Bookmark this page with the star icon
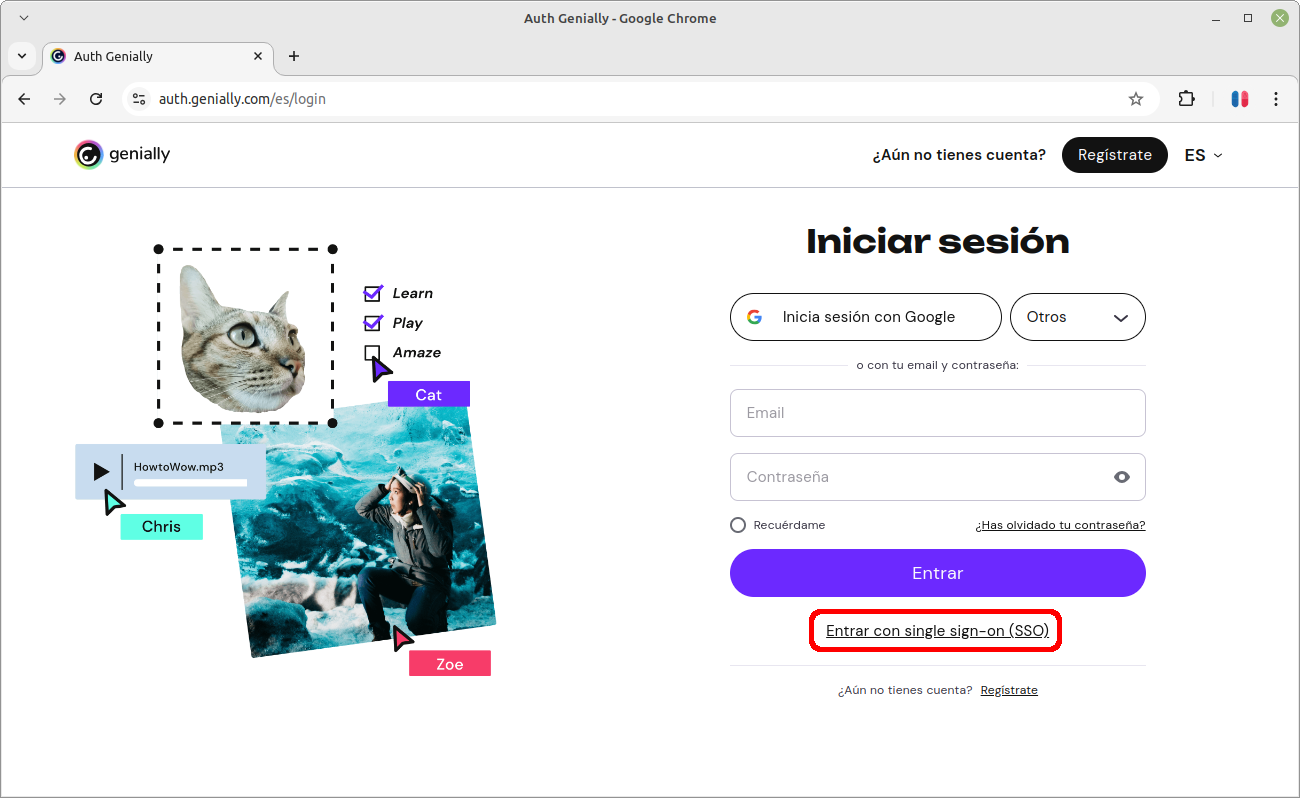Image resolution: width=1300 pixels, height=798 pixels. coord(1136,99)
